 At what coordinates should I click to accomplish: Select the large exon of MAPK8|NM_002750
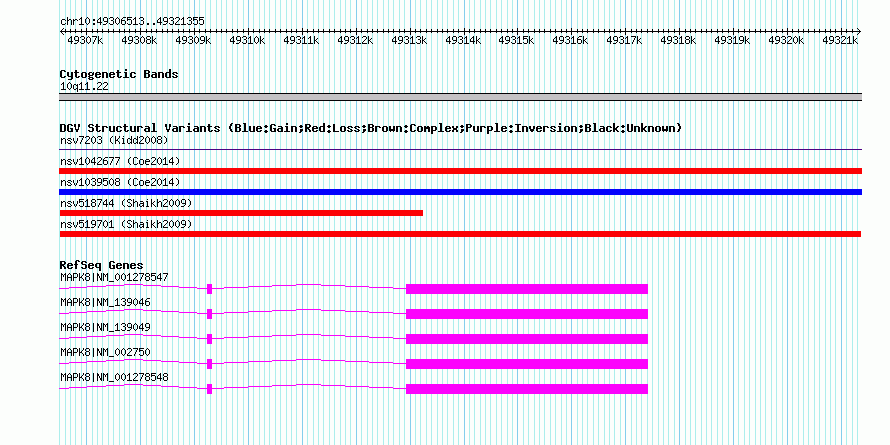point(527,364)
